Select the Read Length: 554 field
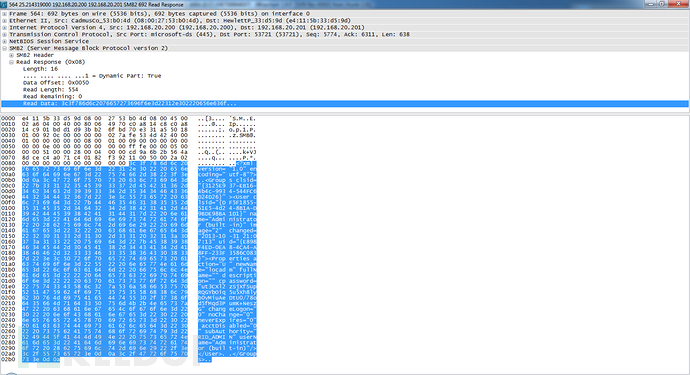The width and height of the screenshot is (690, 375). pyautogui.click(x=51, y=90)
